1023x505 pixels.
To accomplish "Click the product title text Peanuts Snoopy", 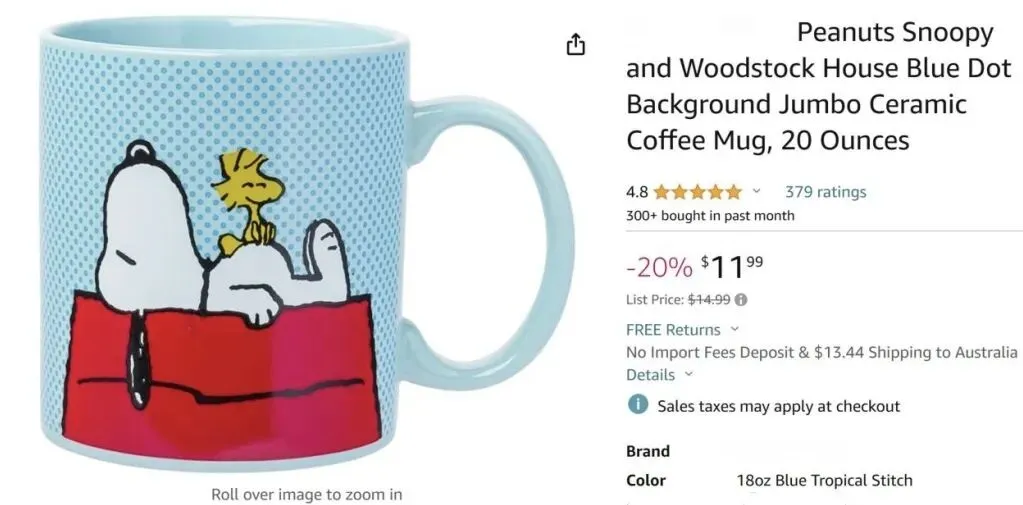I will tap(895, 32).
